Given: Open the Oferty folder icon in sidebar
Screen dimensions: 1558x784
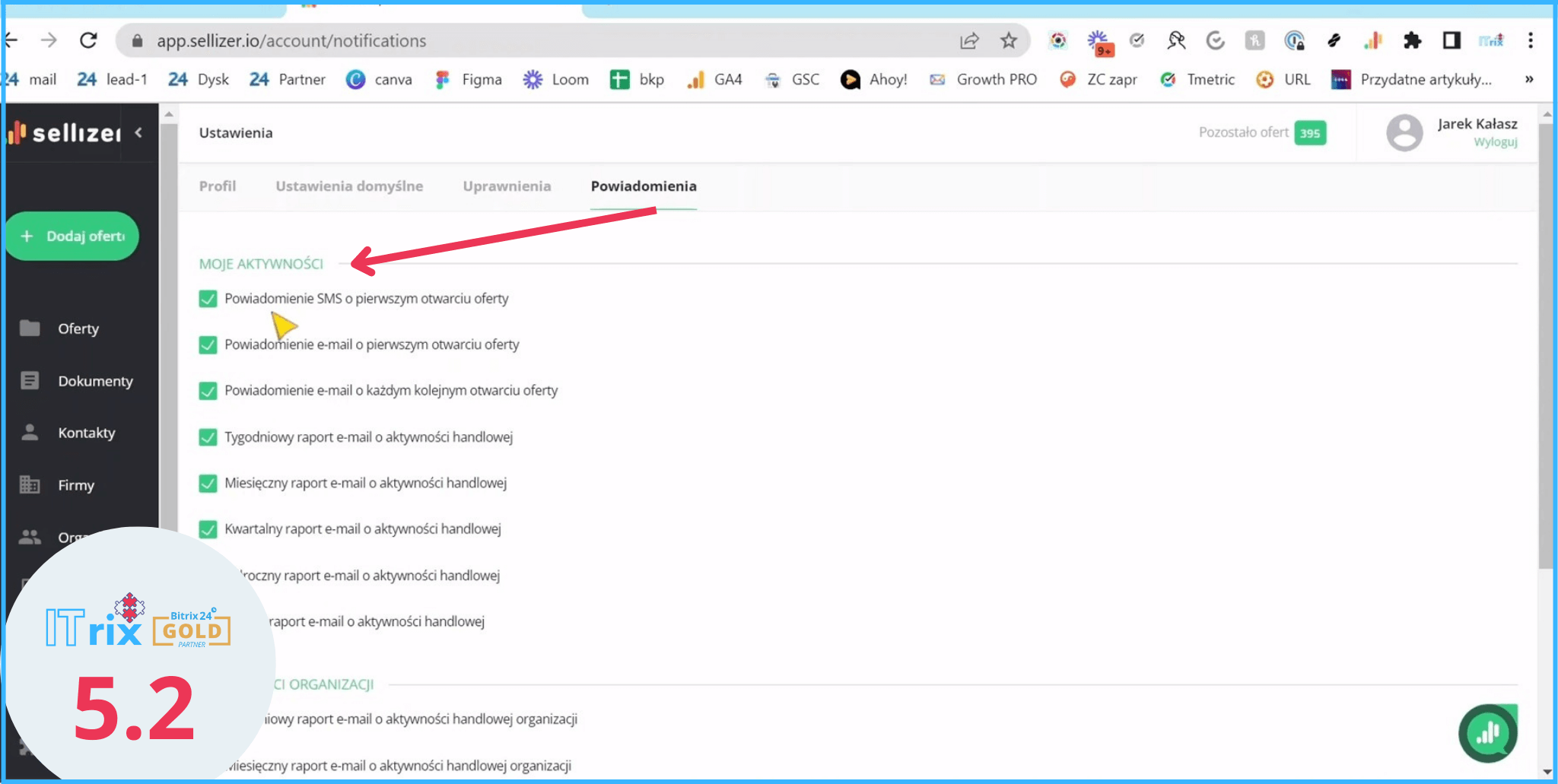Looking at the screenshot, I should 30,328.
